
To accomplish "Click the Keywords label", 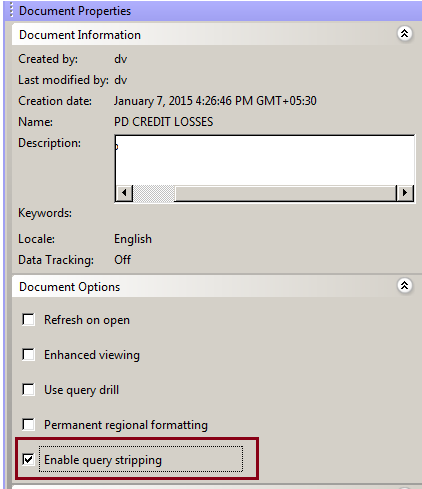I will (45, 213).
